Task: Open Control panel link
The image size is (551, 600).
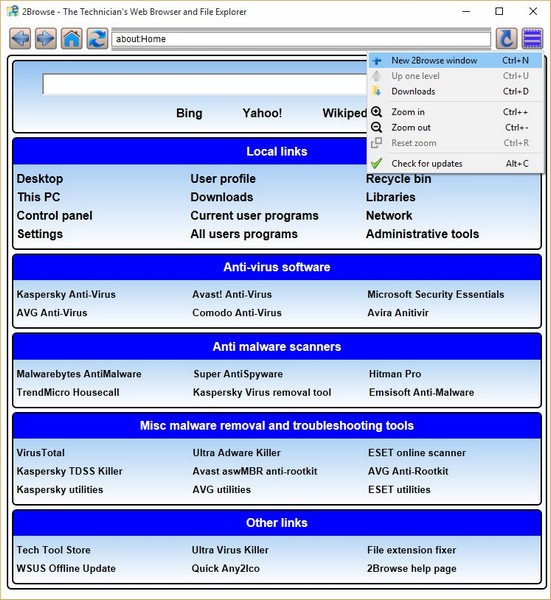Action: [x=55, y=215]
